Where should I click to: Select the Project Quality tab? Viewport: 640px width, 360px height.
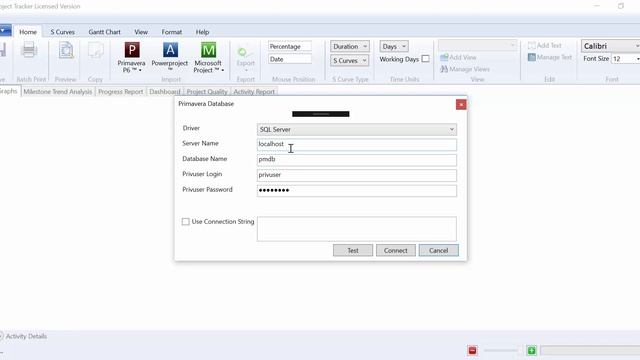click(x=207, y=92)
